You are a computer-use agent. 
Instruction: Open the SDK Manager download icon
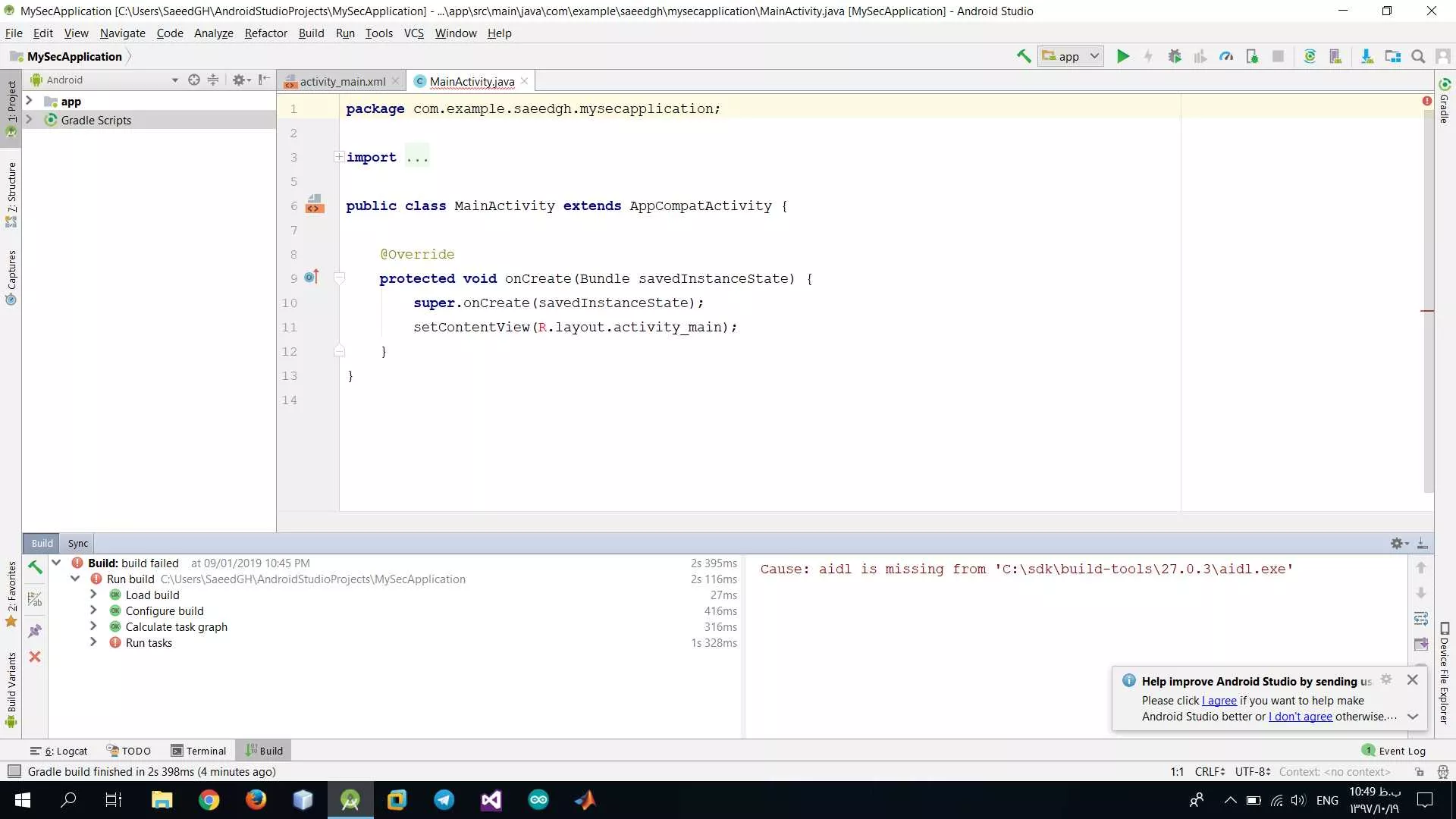click(x=1367, y=56)
